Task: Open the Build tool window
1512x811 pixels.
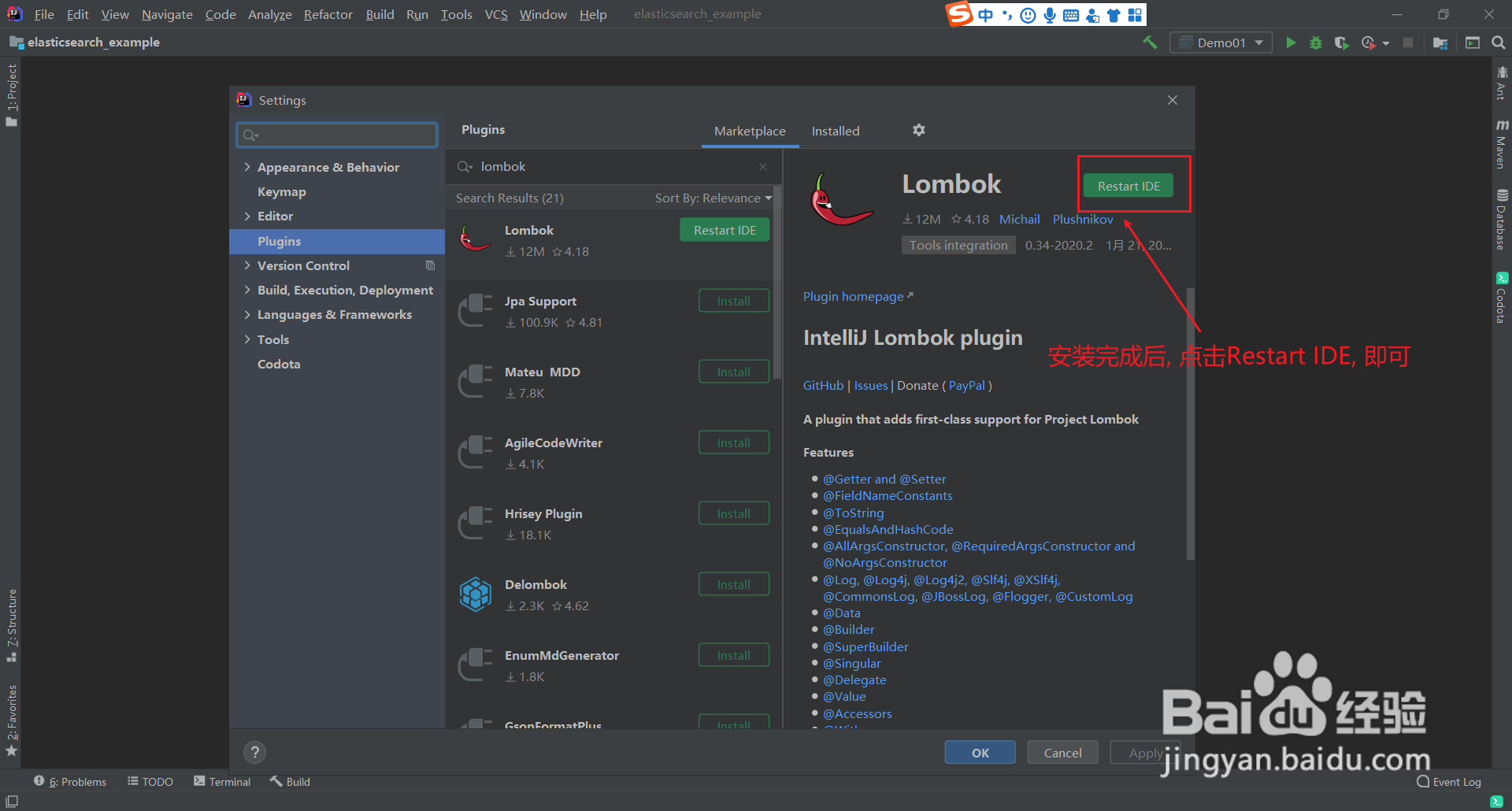Action: 290,782
